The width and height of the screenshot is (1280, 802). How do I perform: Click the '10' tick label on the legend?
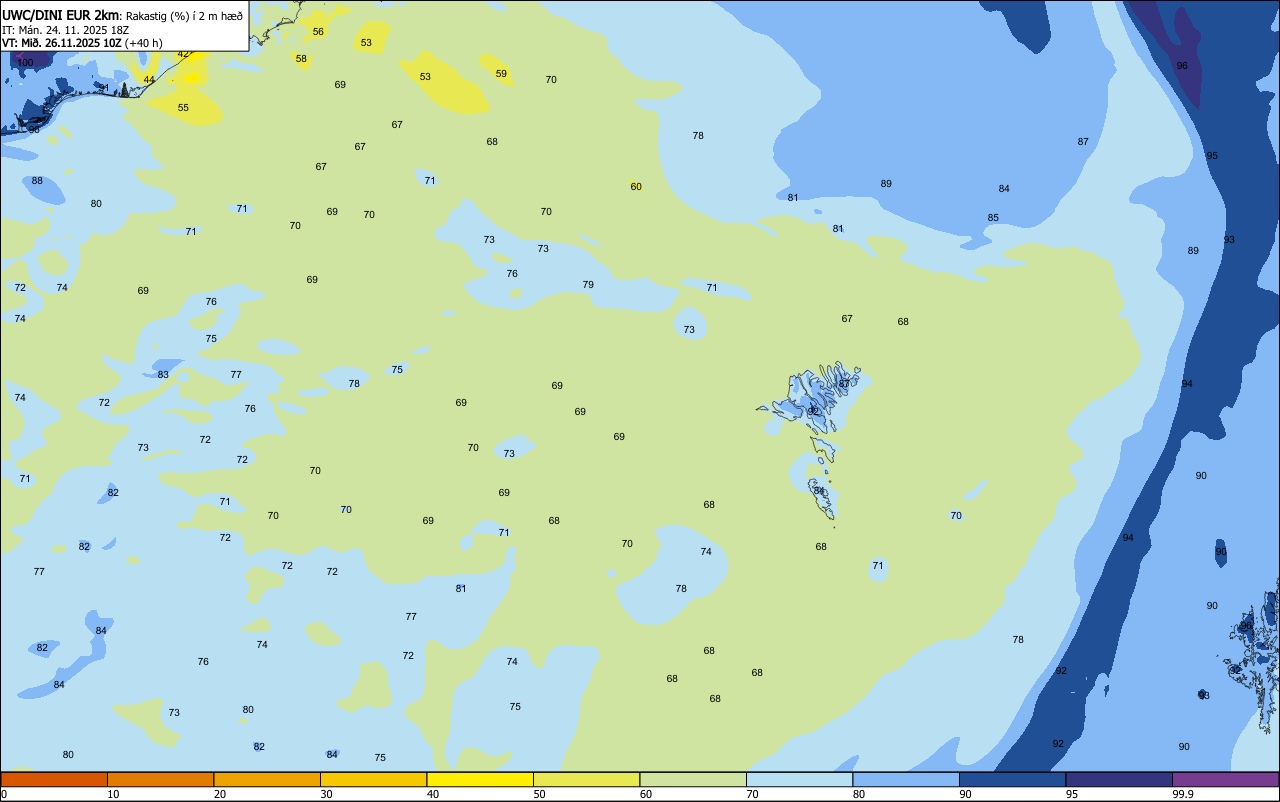pos(113,794)
